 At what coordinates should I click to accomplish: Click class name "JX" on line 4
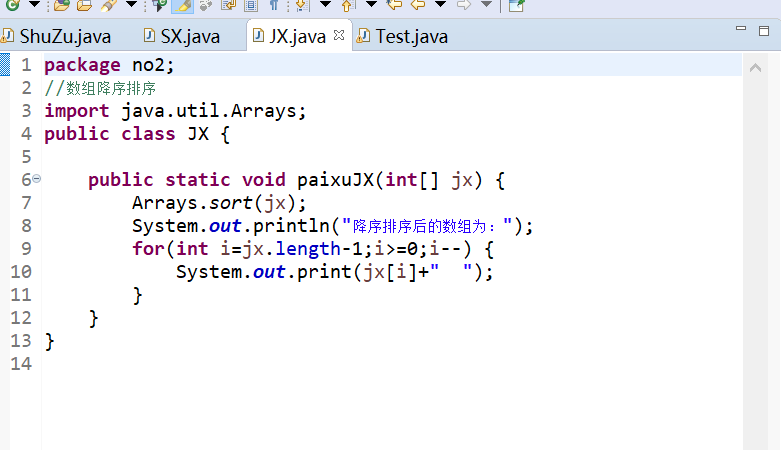198,134
